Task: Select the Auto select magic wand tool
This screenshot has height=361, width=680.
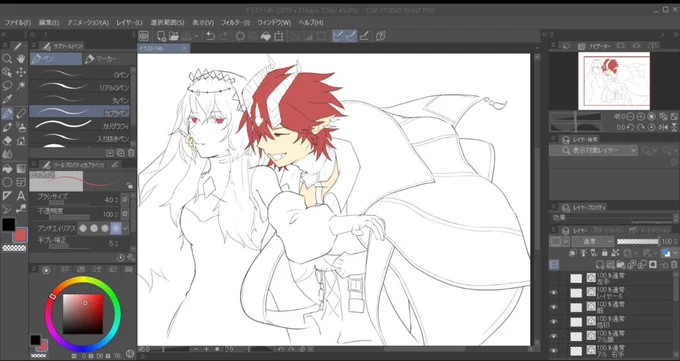Action: click(x=21, y=85)
